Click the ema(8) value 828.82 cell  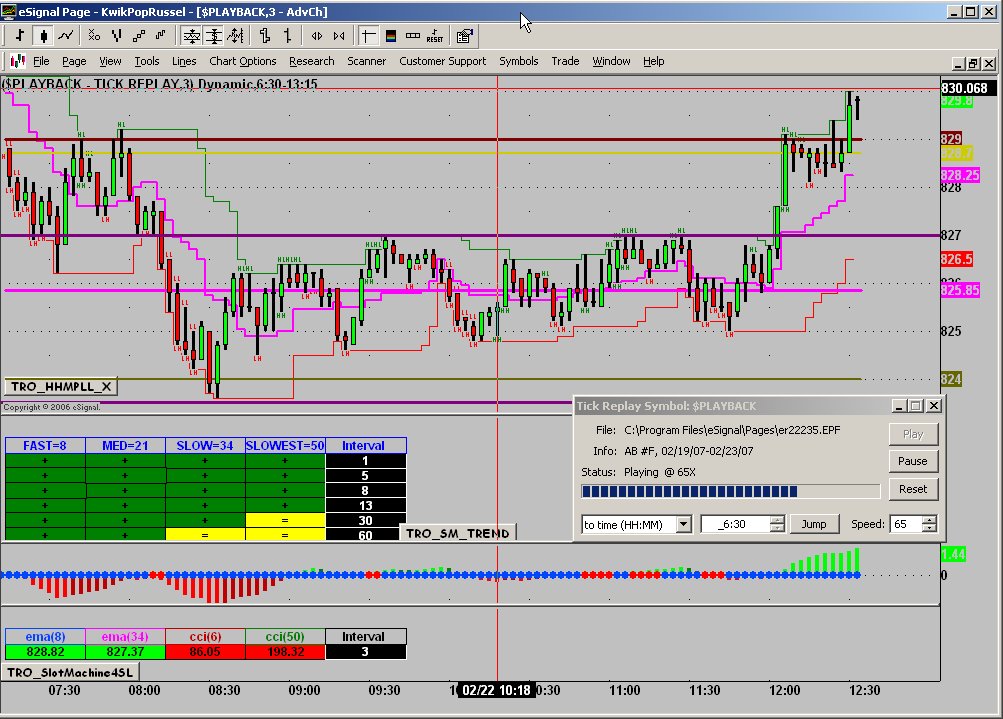45,652
